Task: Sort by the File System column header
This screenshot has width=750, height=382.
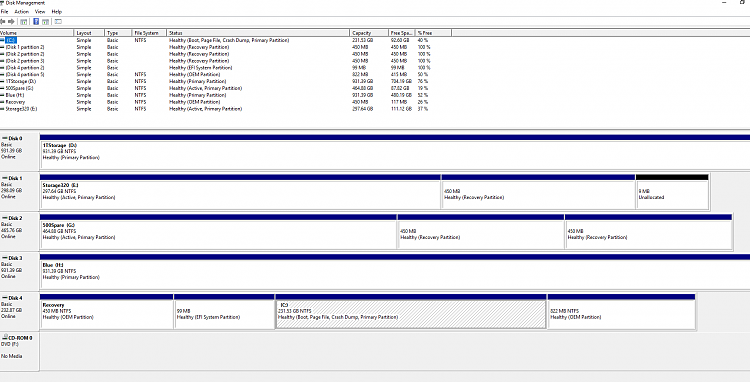Action: [150, 33]
